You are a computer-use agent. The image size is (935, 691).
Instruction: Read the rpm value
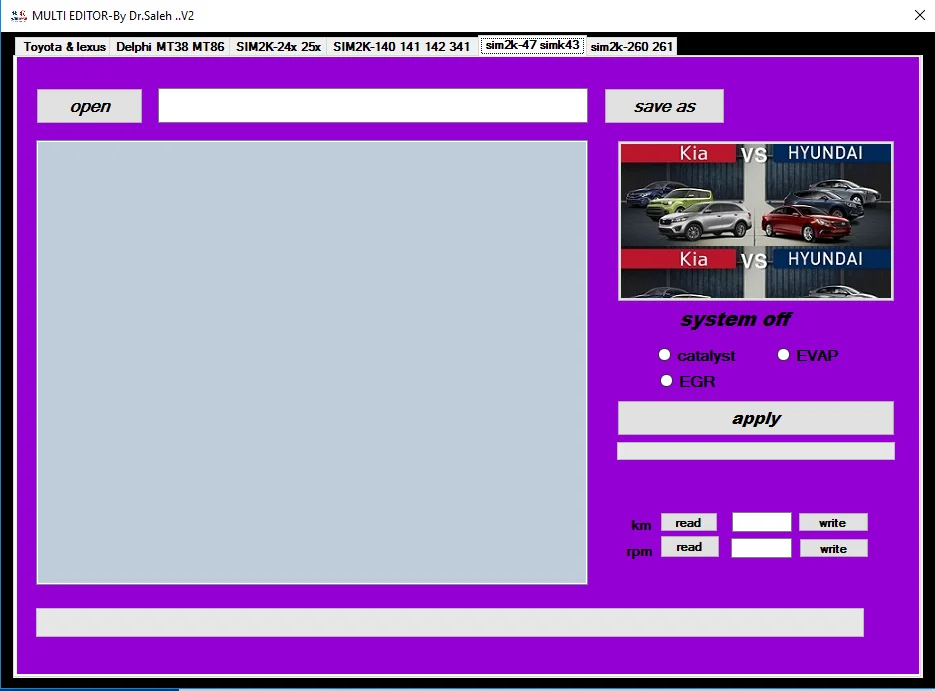[689, 547]
